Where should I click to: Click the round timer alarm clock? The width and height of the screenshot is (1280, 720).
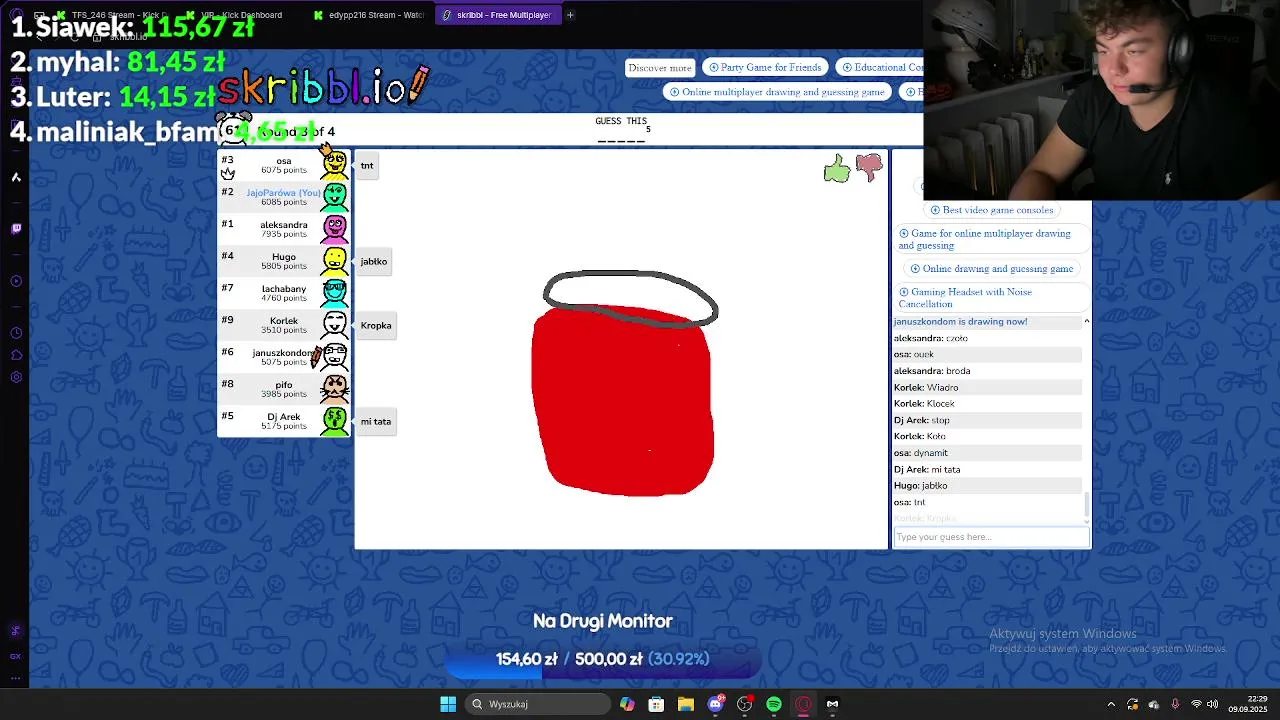[232, 129]
